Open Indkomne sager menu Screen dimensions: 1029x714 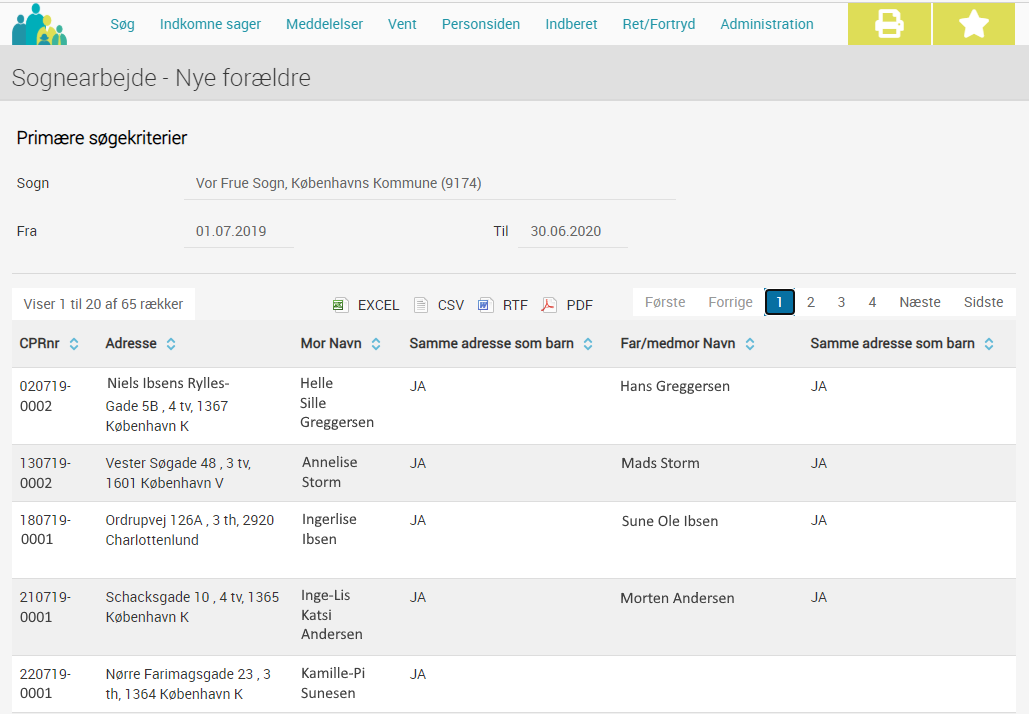(210, 24)
